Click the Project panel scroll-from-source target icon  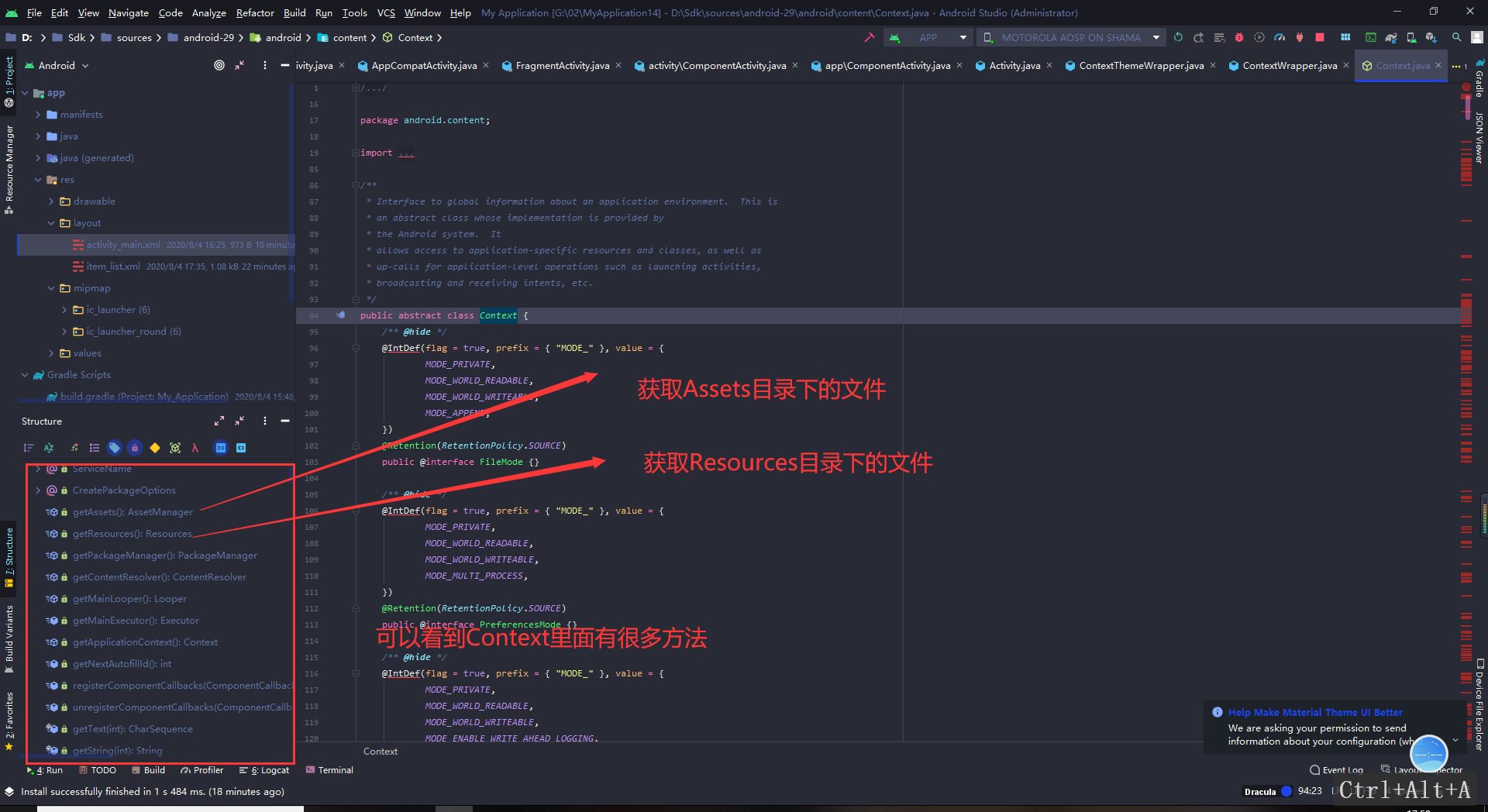[219, 65]
